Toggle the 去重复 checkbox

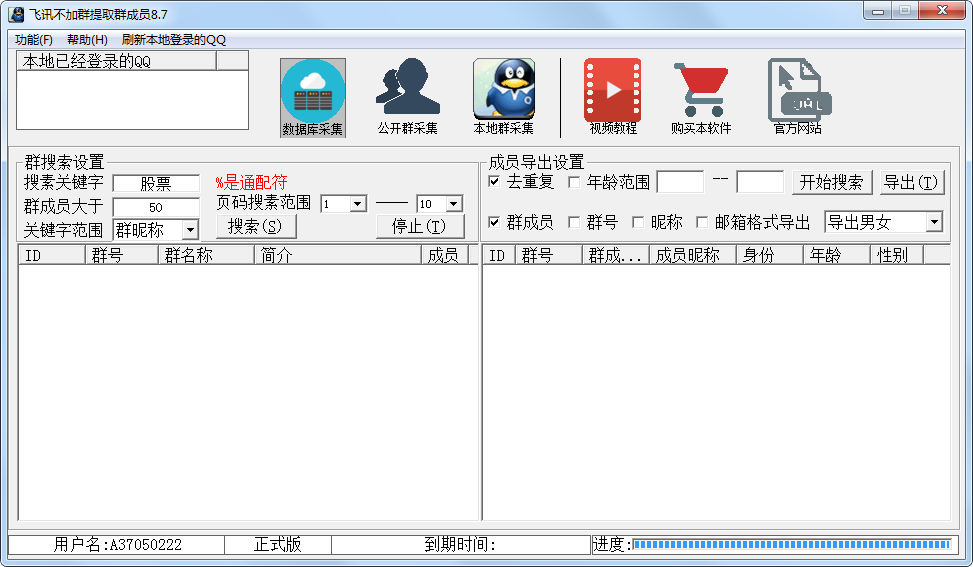tap(494, 182)
